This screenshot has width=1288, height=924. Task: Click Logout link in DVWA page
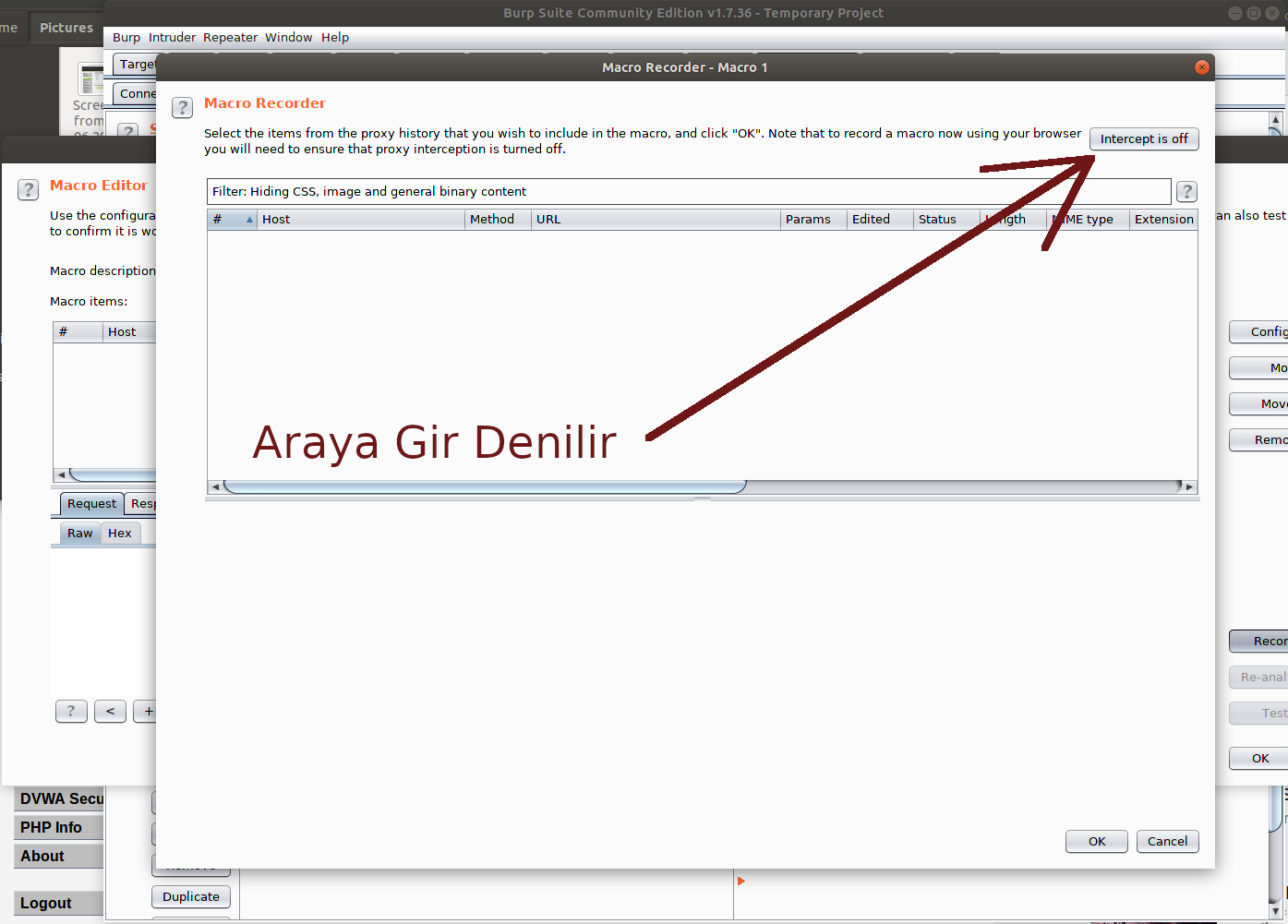[58, 903]
